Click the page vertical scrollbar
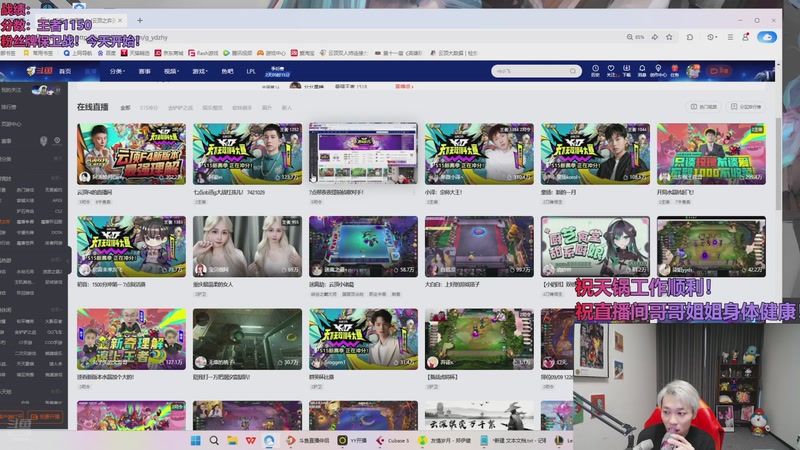 778,163
